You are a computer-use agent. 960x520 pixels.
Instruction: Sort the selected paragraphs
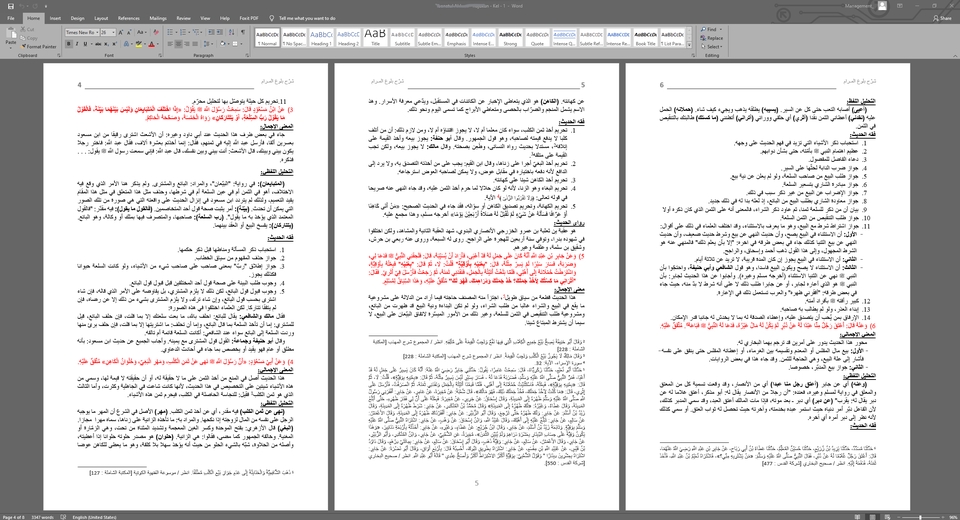[231, 32]
